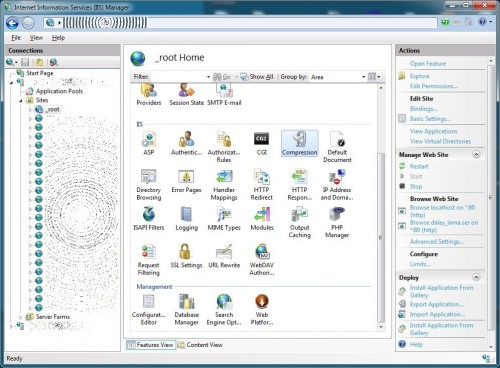
Task: Open the Providers feature
Action: click(149, 95)
